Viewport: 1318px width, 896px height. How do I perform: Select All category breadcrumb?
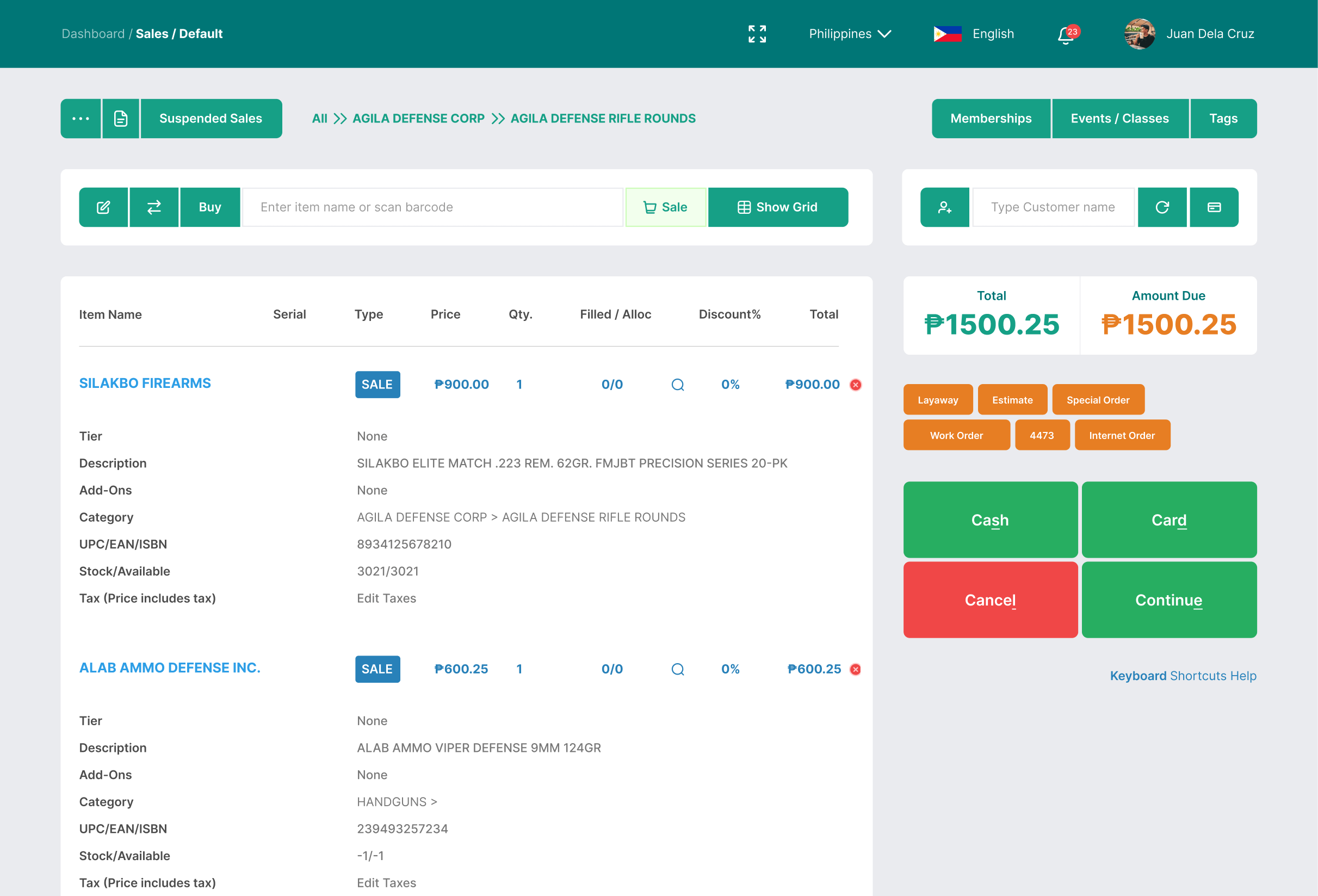(x=319, y=119)
